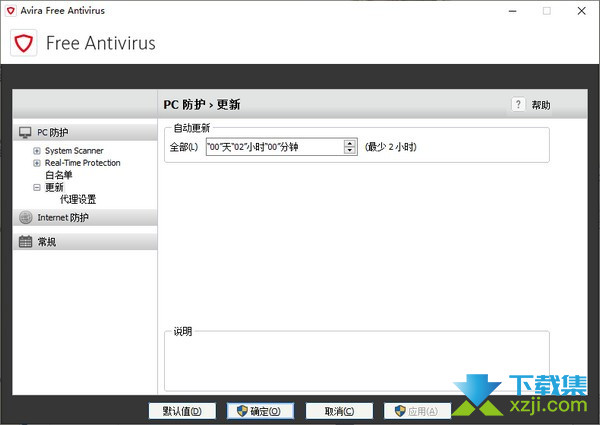Collapse the 更新 tree node

point(37,187)
